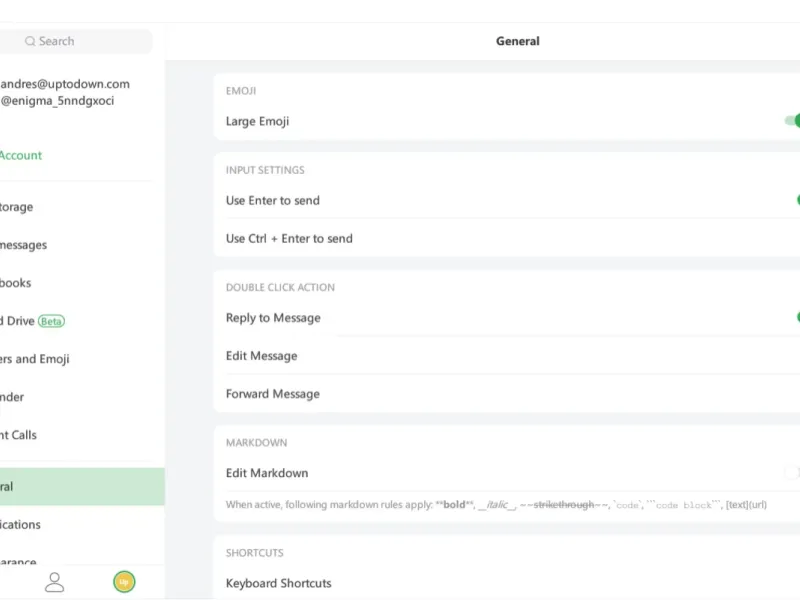The height and width of the screenshot is (600, 800).
Task: Click the @enigma_5nndgxoci username
Action: click(x=57, y=101)
